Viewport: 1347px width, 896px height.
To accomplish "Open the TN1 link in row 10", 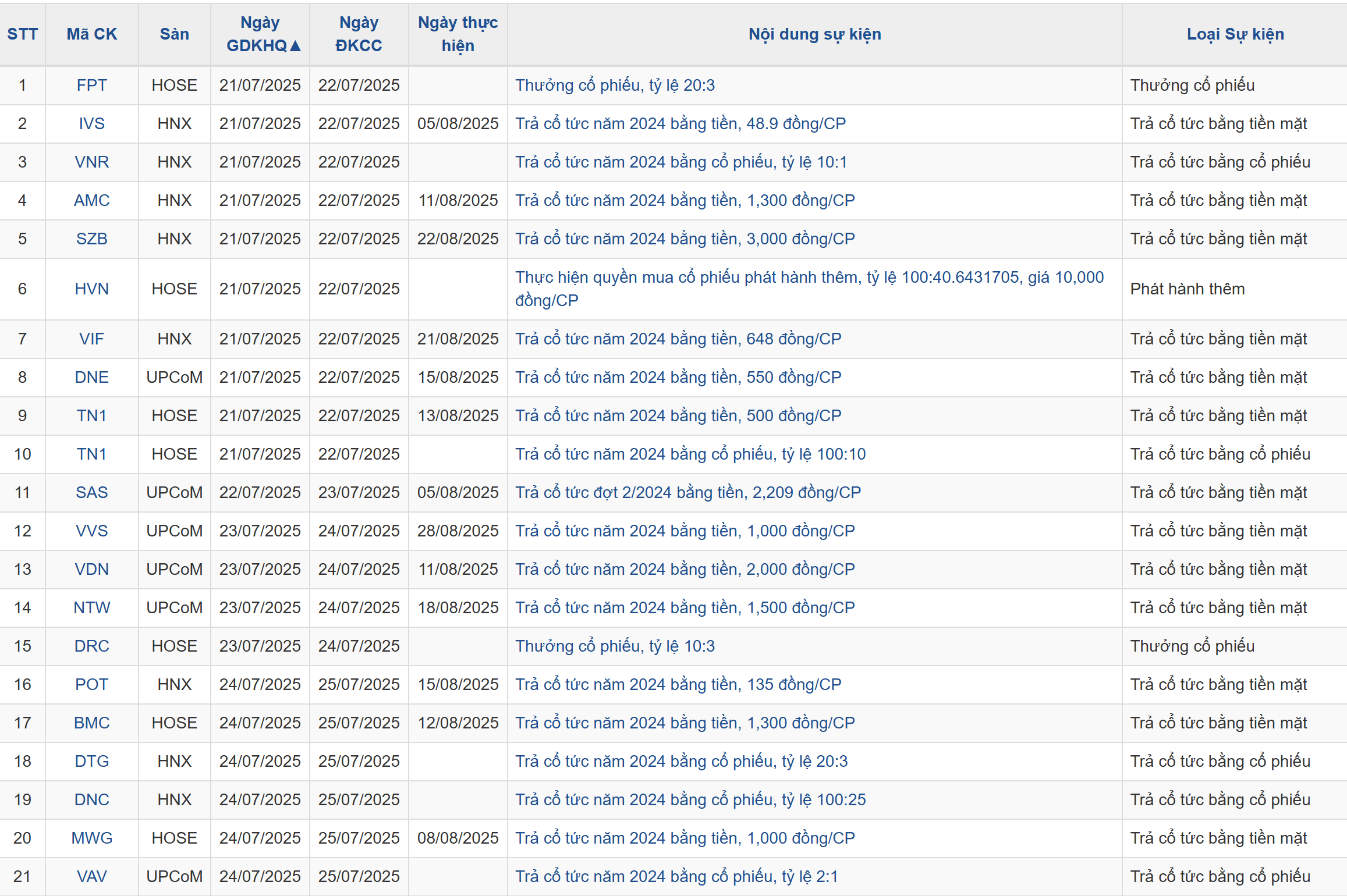I will 92,454.
